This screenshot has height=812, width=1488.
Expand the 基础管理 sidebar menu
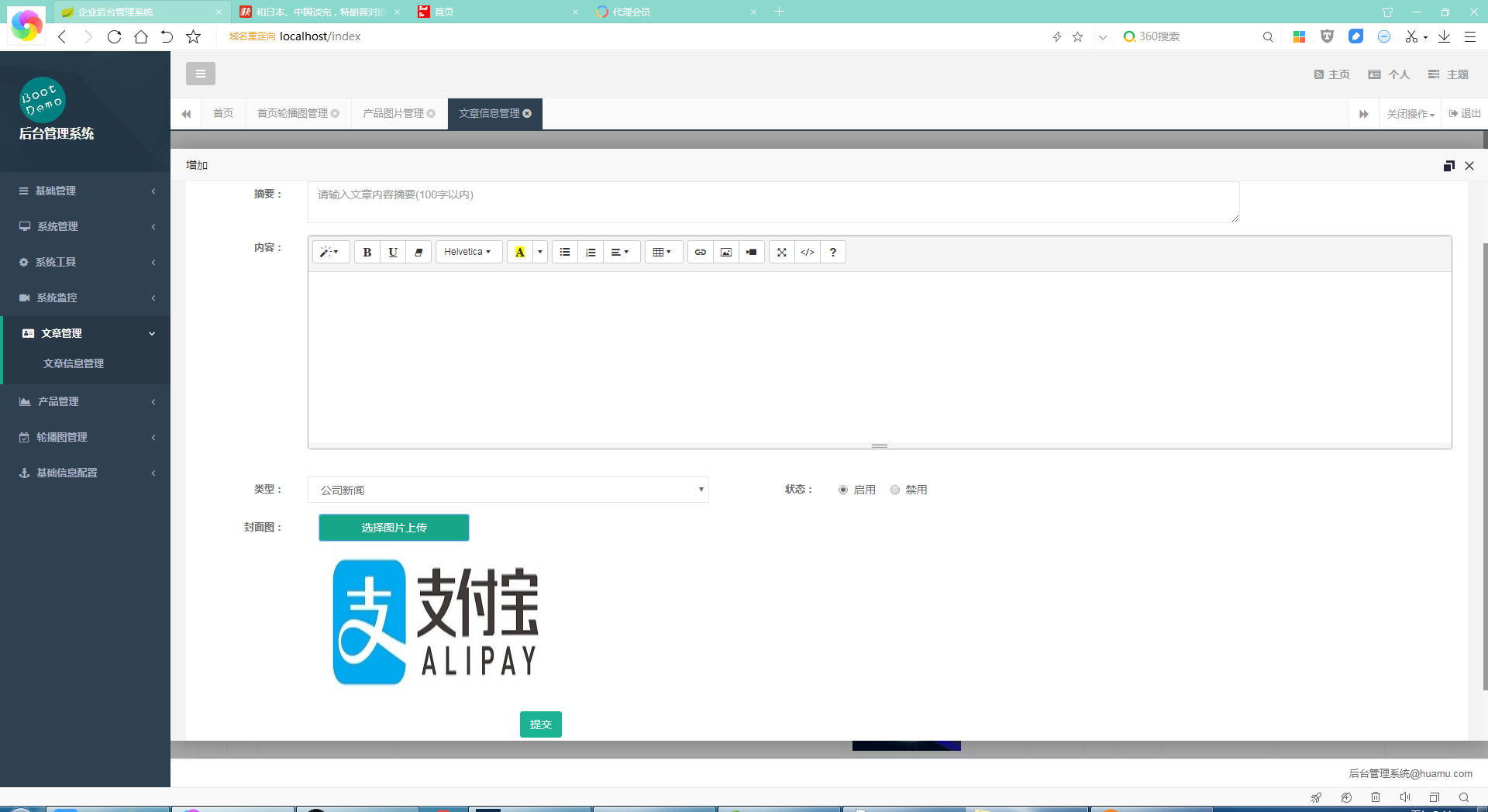point(85,191)
